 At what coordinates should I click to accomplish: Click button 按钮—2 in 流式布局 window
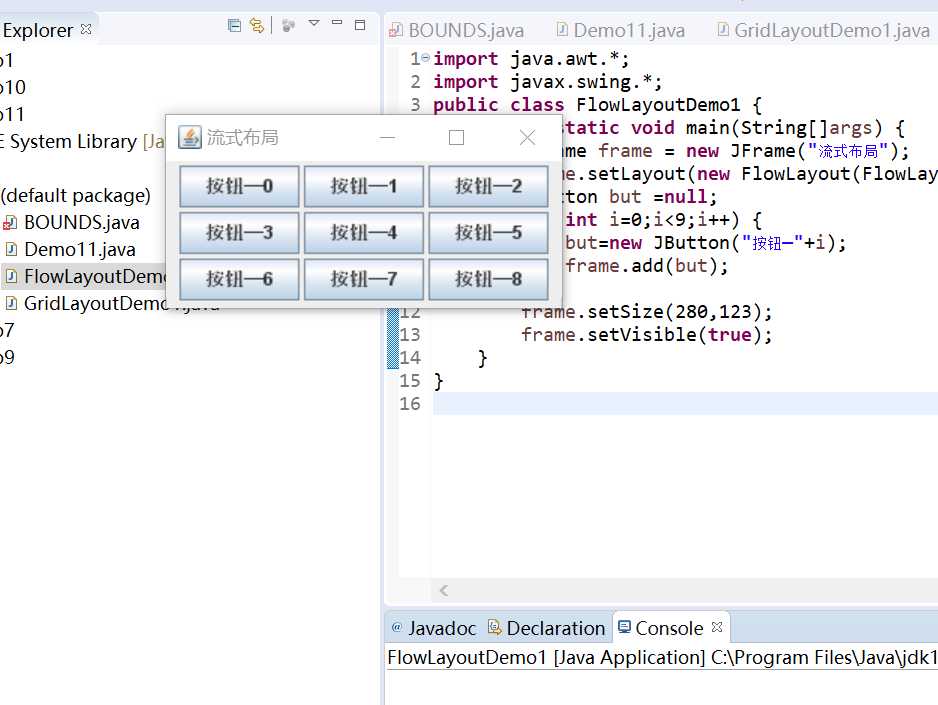[x=488, y=186]
